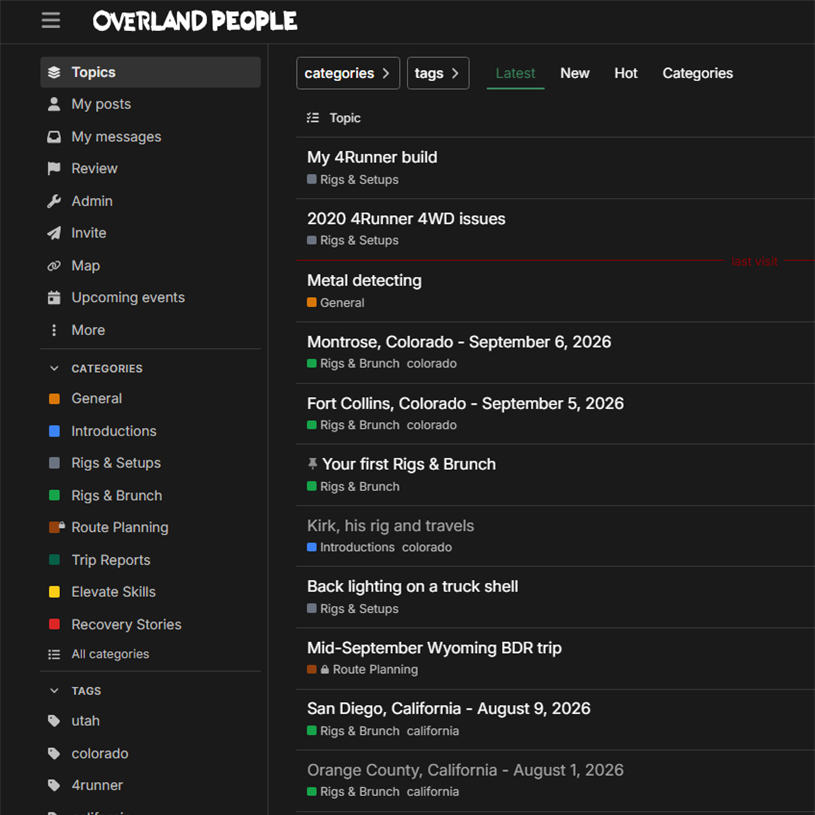Open Trip Reports category in sidebar
Screen dimensions: 815x815
tap(150, 560)
